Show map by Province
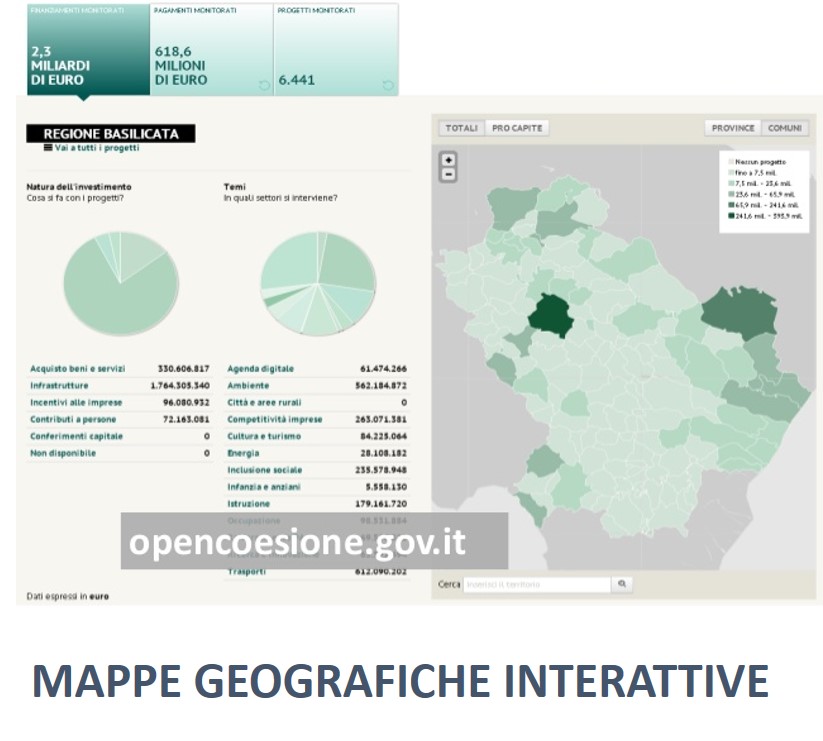This screenshot has width=823, height=741. tap(733, 128)
